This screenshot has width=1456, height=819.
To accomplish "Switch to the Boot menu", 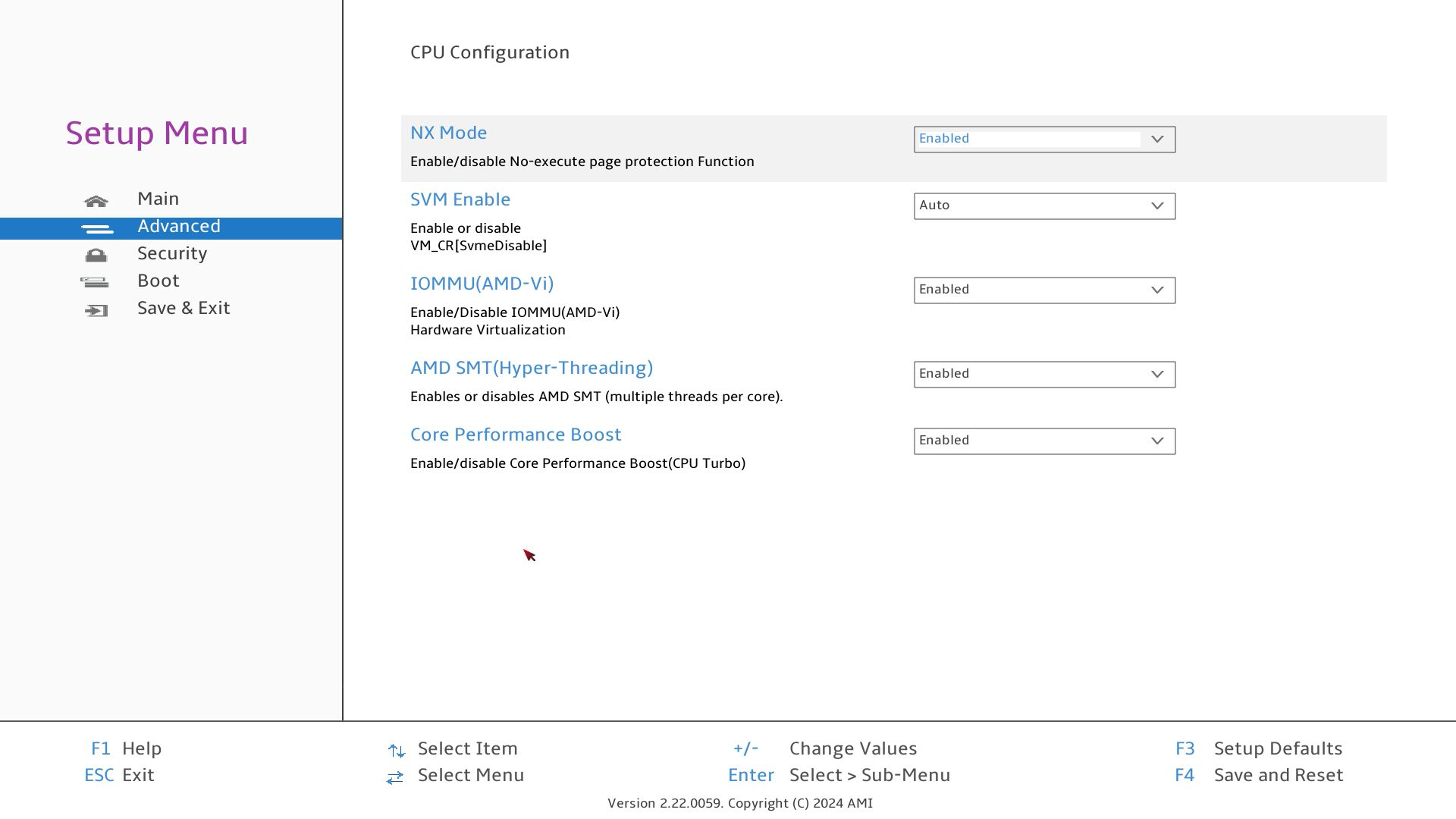I will point(158,281).
